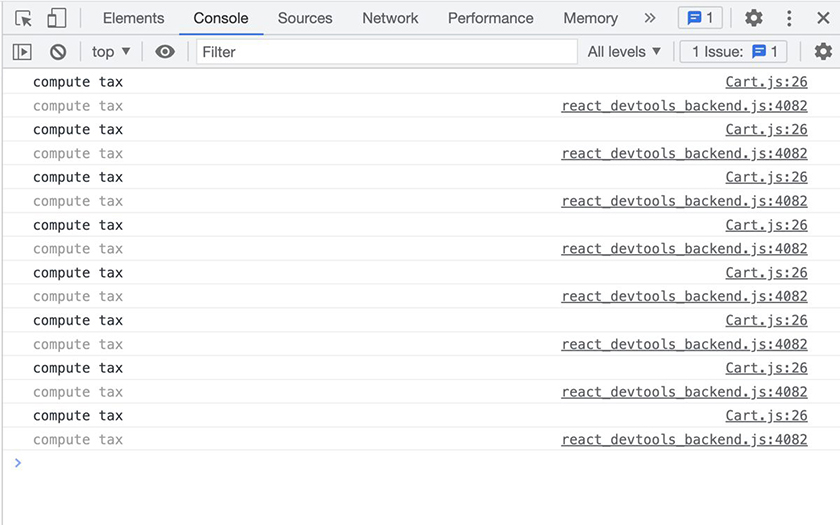Open the Performance tab

point(490,18)
